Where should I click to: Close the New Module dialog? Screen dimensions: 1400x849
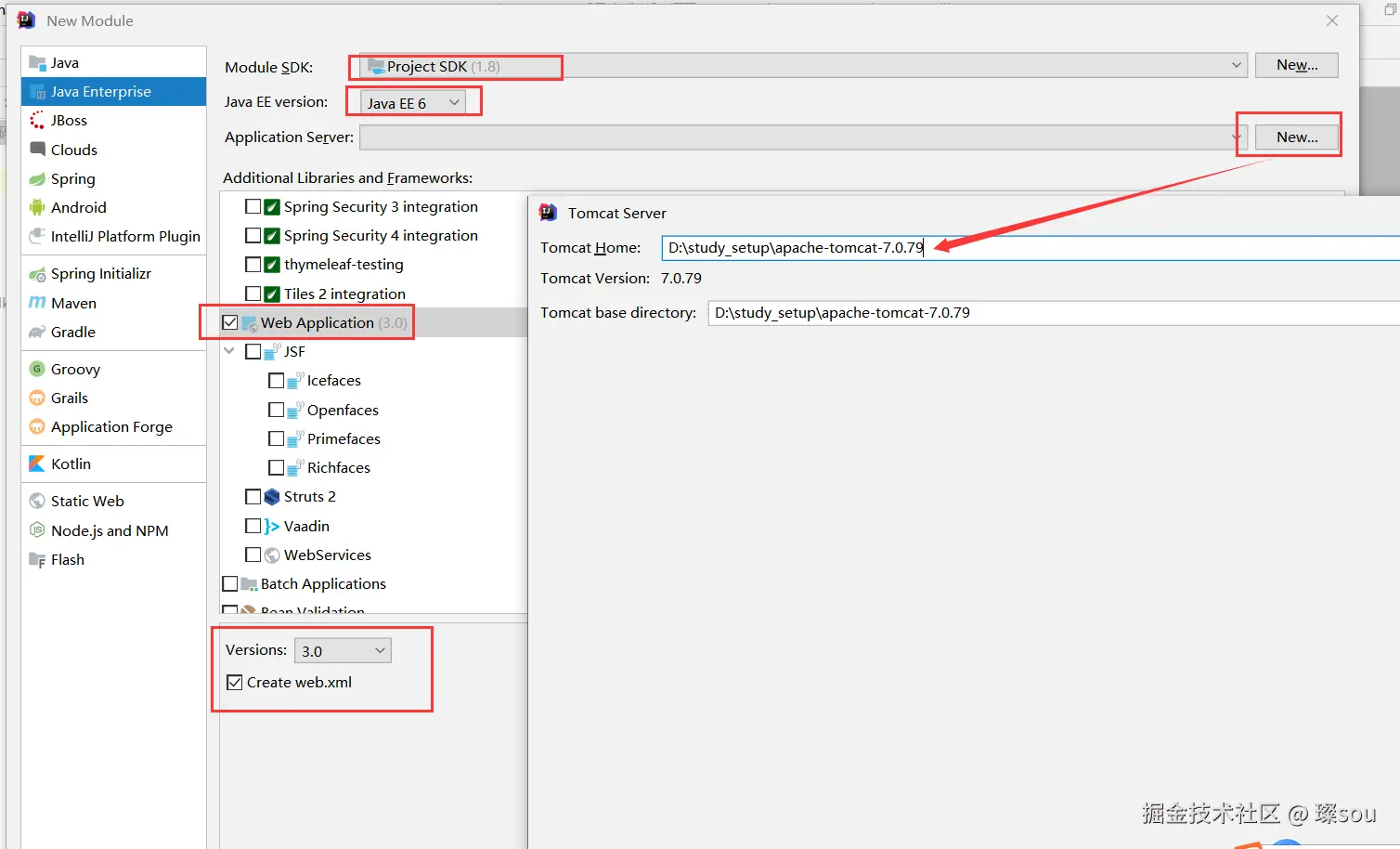tap(1332, 20)
